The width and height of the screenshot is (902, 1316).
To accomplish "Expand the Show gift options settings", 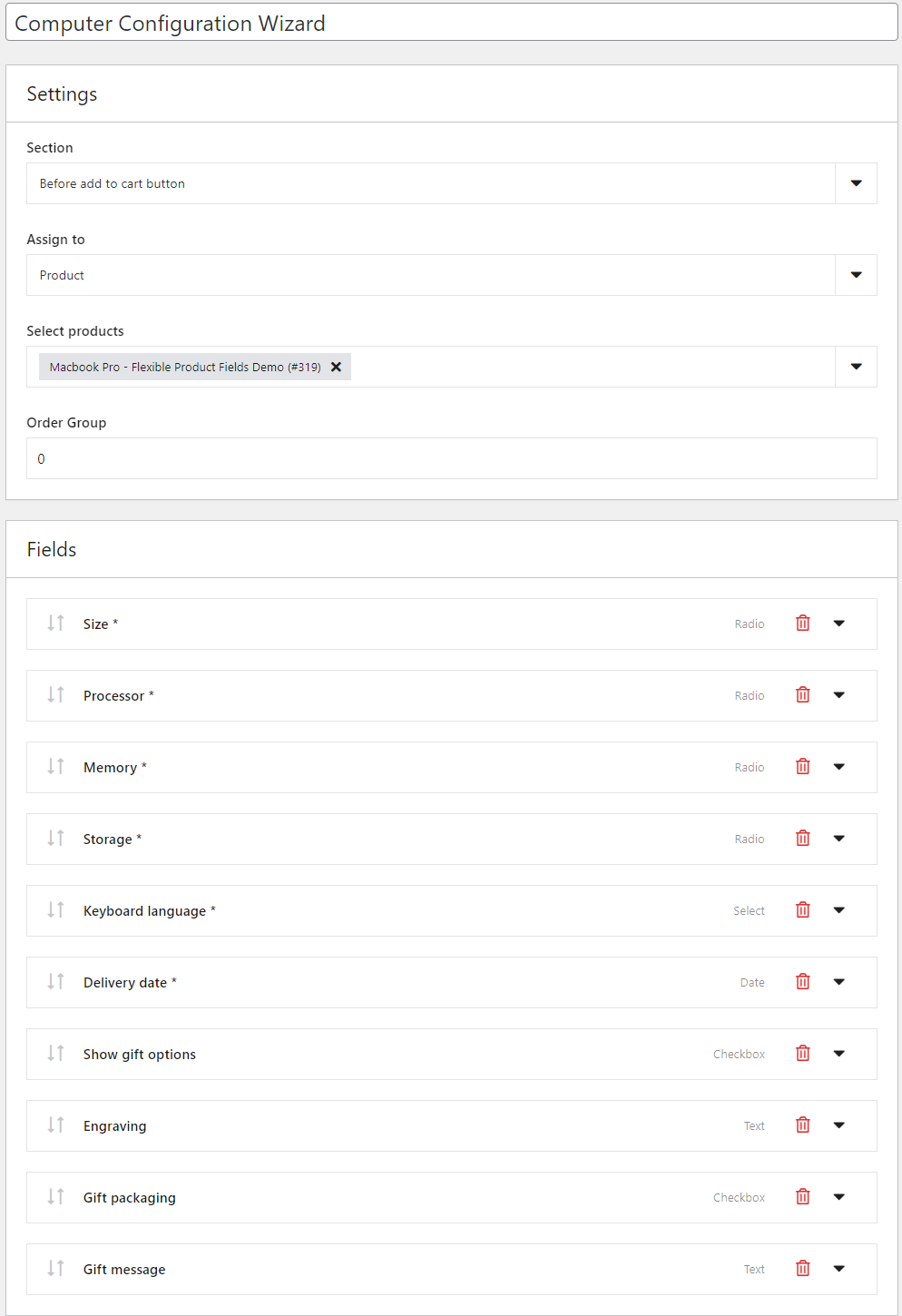I will (839, 1054).
